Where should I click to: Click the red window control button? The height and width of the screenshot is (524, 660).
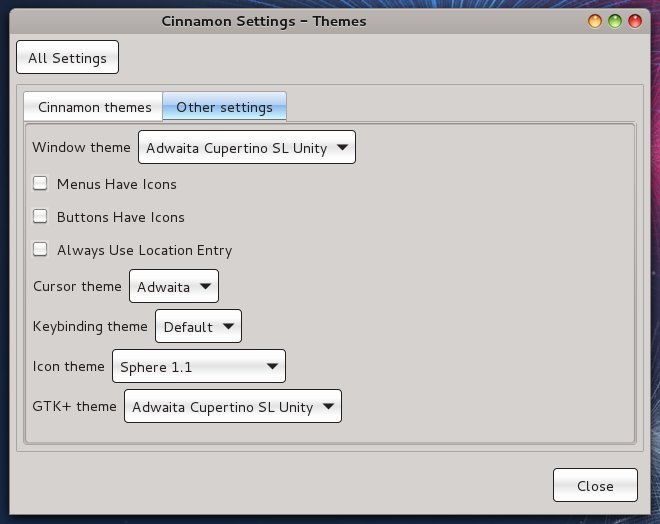point(635,21)
